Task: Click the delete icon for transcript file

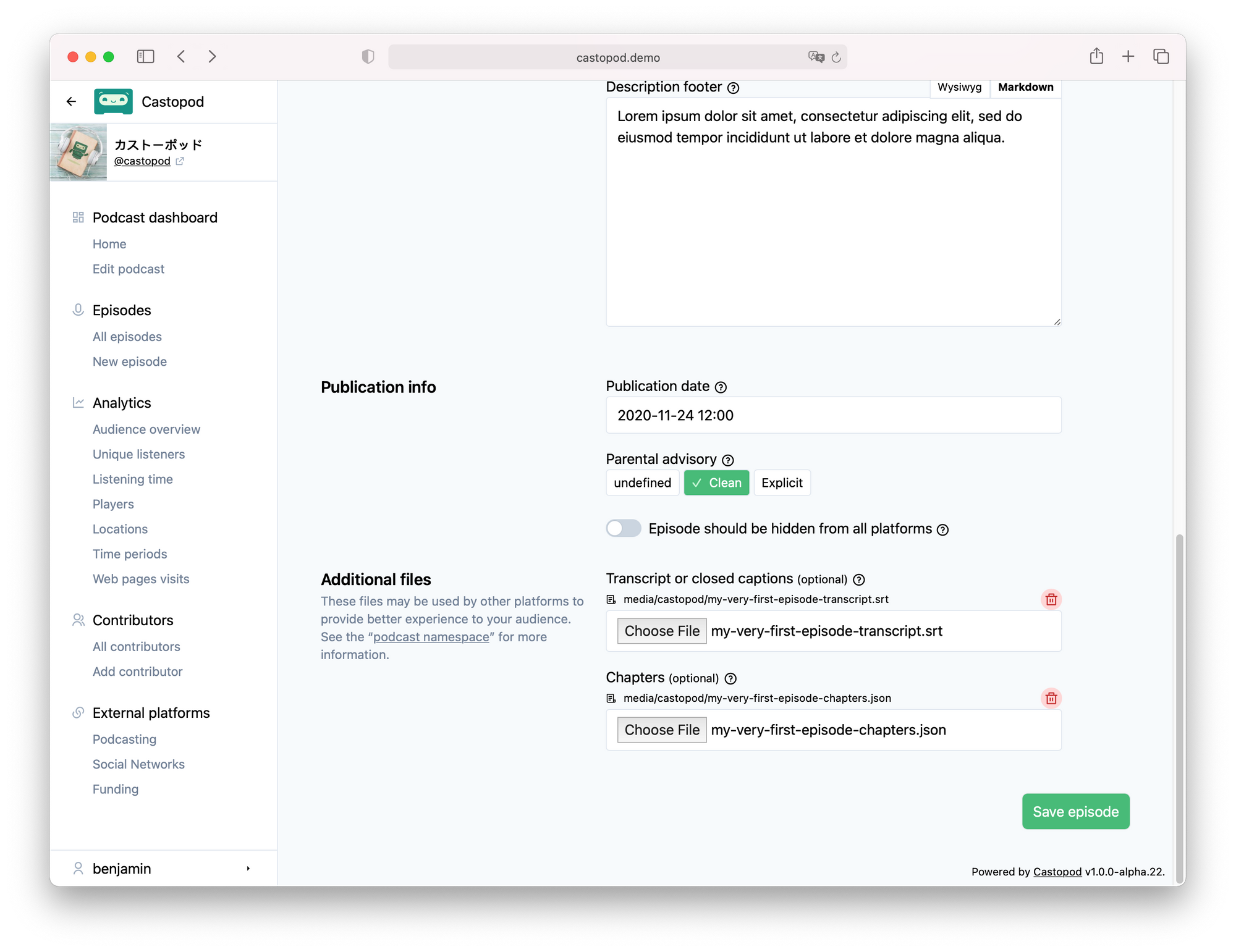Action: [x=1050, y=599]
